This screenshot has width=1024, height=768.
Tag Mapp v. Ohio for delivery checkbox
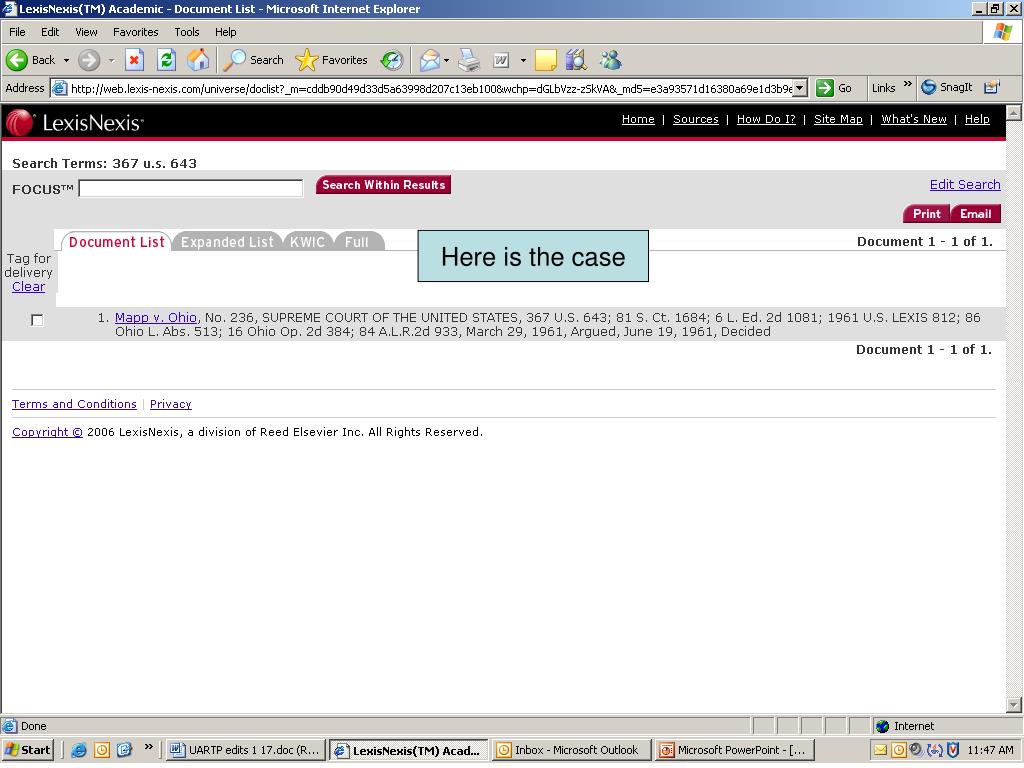point(37,320)
